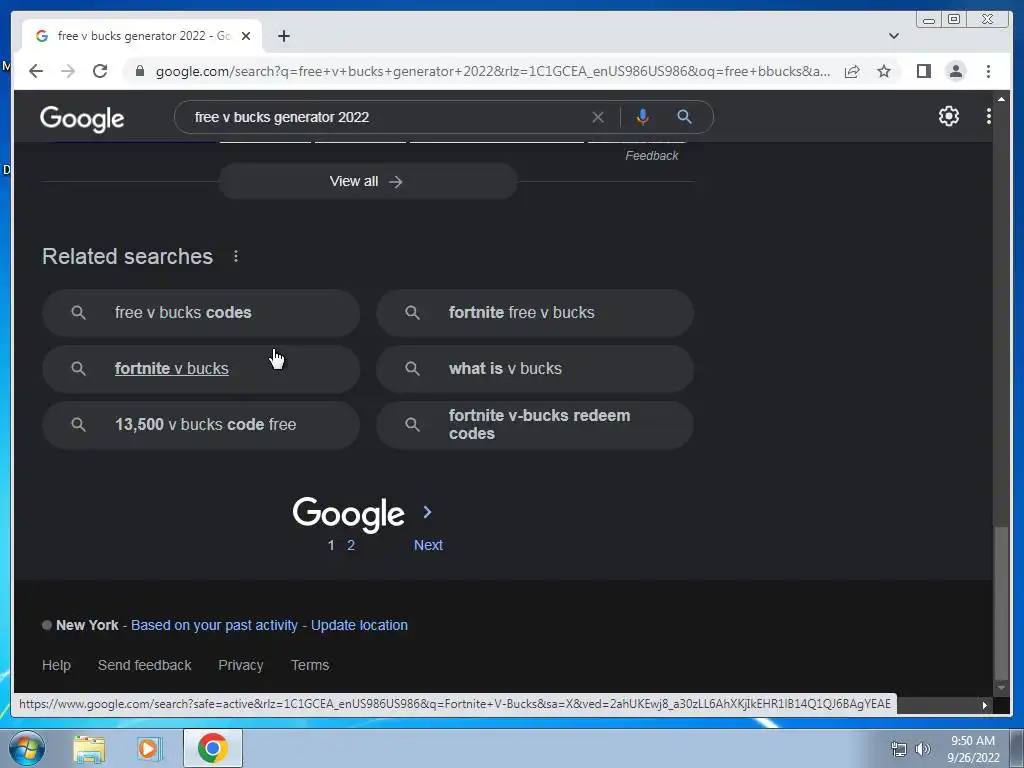This screenshot has width=1024, height=768.
Task: Open Chrome side panel
Action: click(923, 71)
